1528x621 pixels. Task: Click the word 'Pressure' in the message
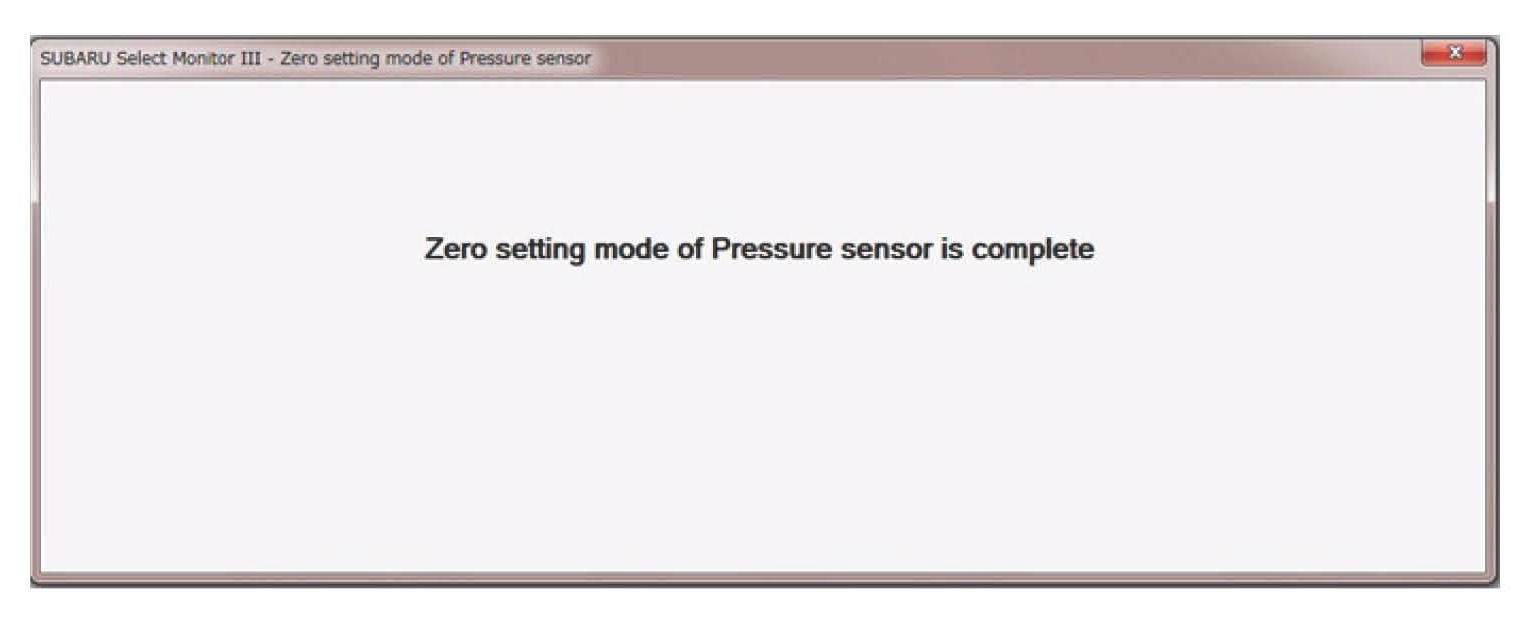click(x=770, y=249)
